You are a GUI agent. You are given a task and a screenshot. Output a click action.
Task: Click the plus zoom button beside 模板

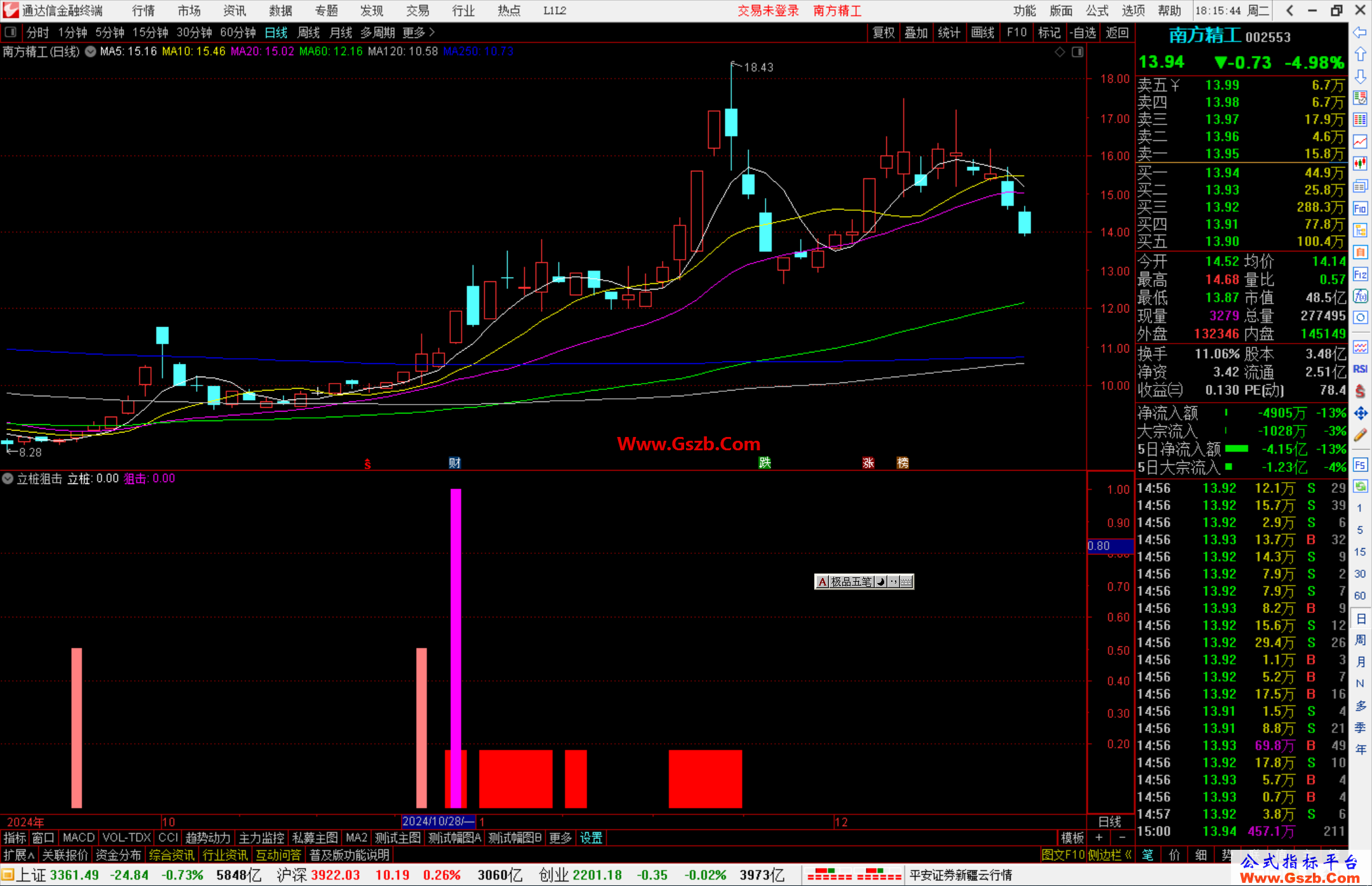pos(1099,838)
